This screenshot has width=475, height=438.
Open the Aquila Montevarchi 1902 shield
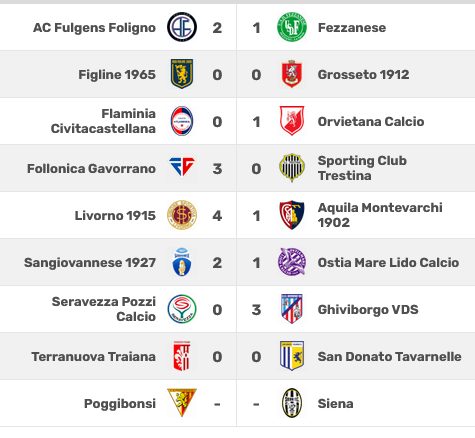(x=292, y=215)
